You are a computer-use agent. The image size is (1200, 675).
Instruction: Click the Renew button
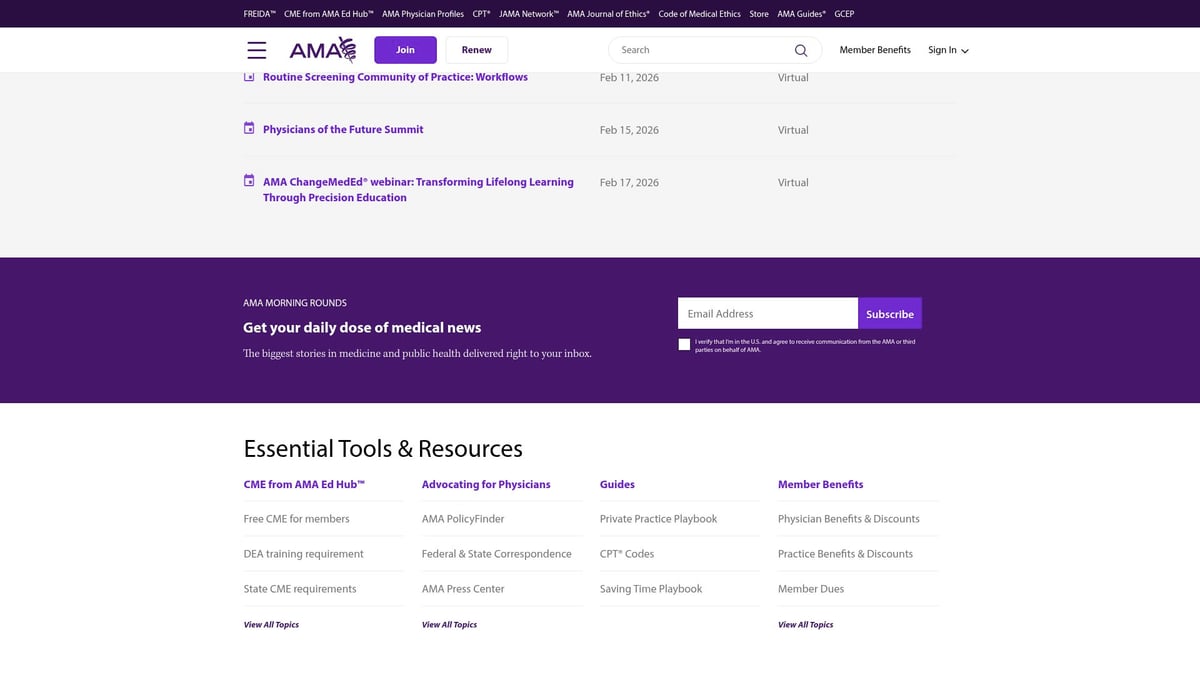476,49
